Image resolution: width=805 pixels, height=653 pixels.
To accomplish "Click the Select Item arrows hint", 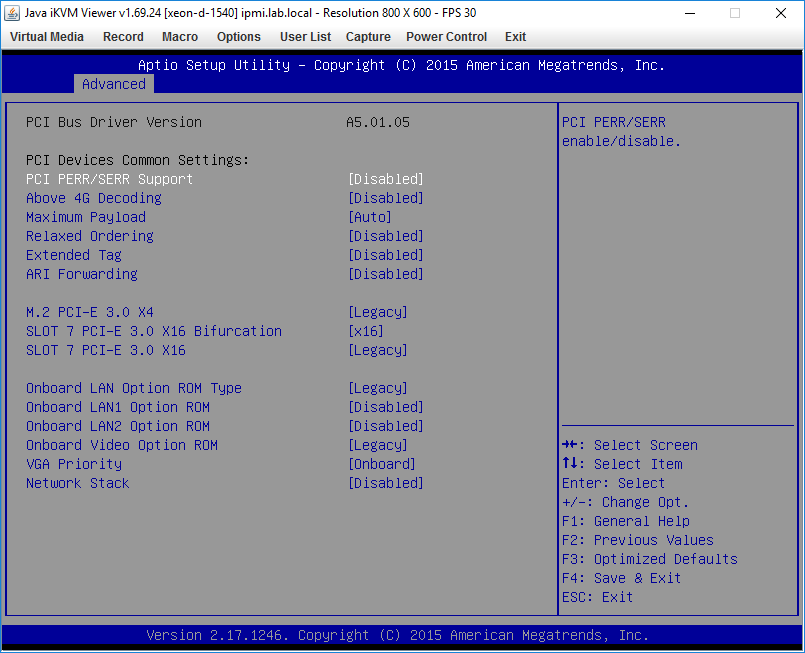I will 622,464.
